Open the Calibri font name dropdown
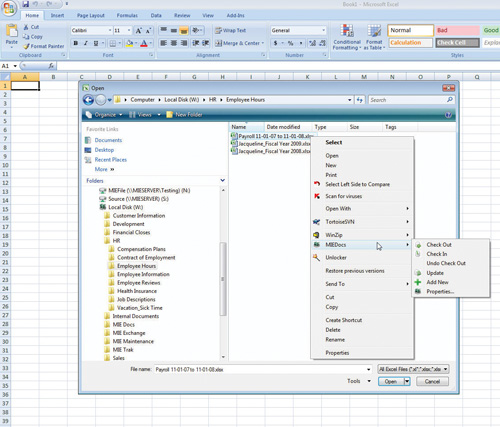 coord(110,30)
